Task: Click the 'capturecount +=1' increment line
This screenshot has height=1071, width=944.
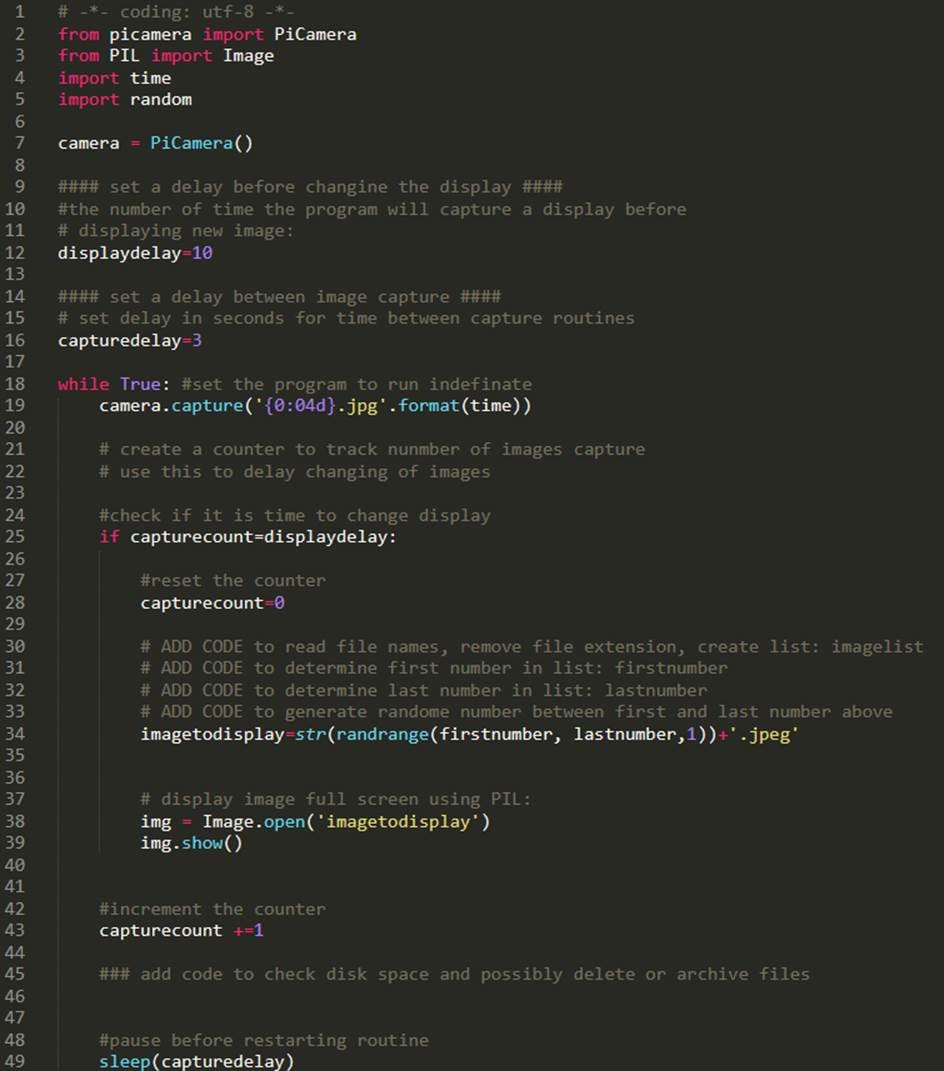Action: click(x=181, y=931)
